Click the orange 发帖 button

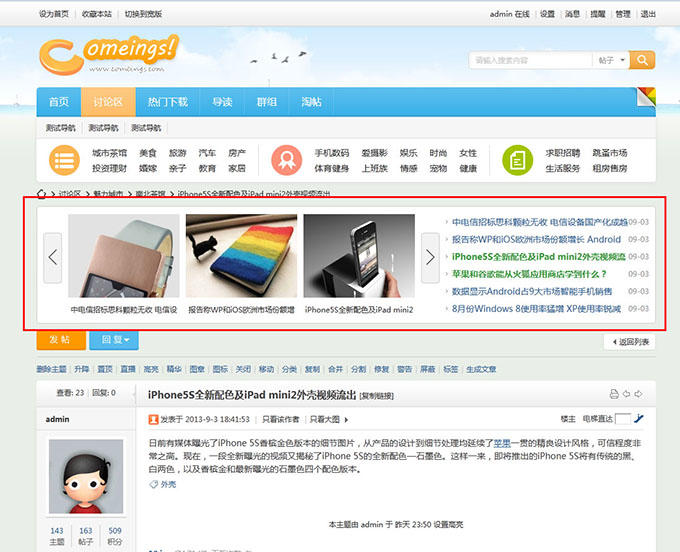coord(61,340)
